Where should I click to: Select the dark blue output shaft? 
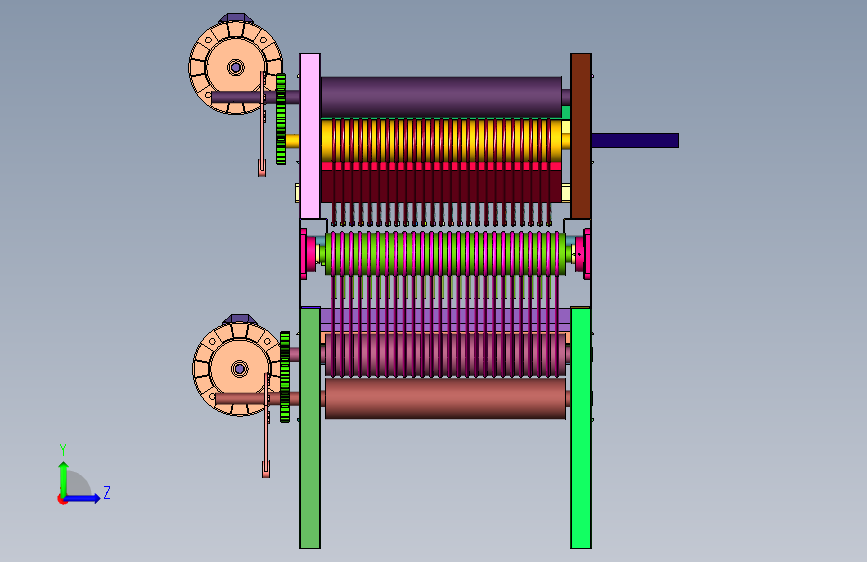635,140
